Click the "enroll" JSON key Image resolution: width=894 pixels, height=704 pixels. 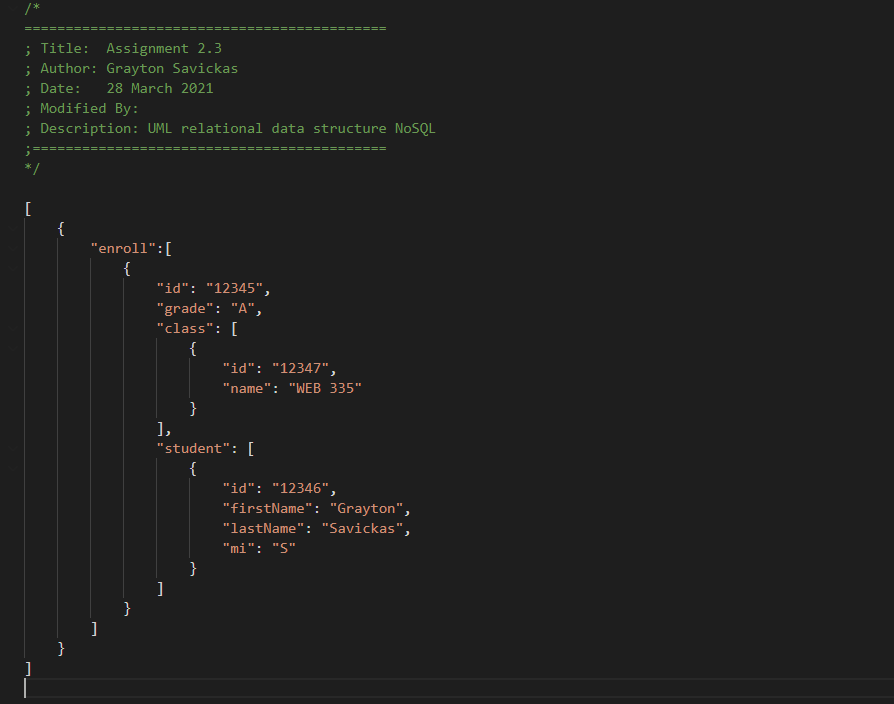pyautogui.click(x=122, y=248)
